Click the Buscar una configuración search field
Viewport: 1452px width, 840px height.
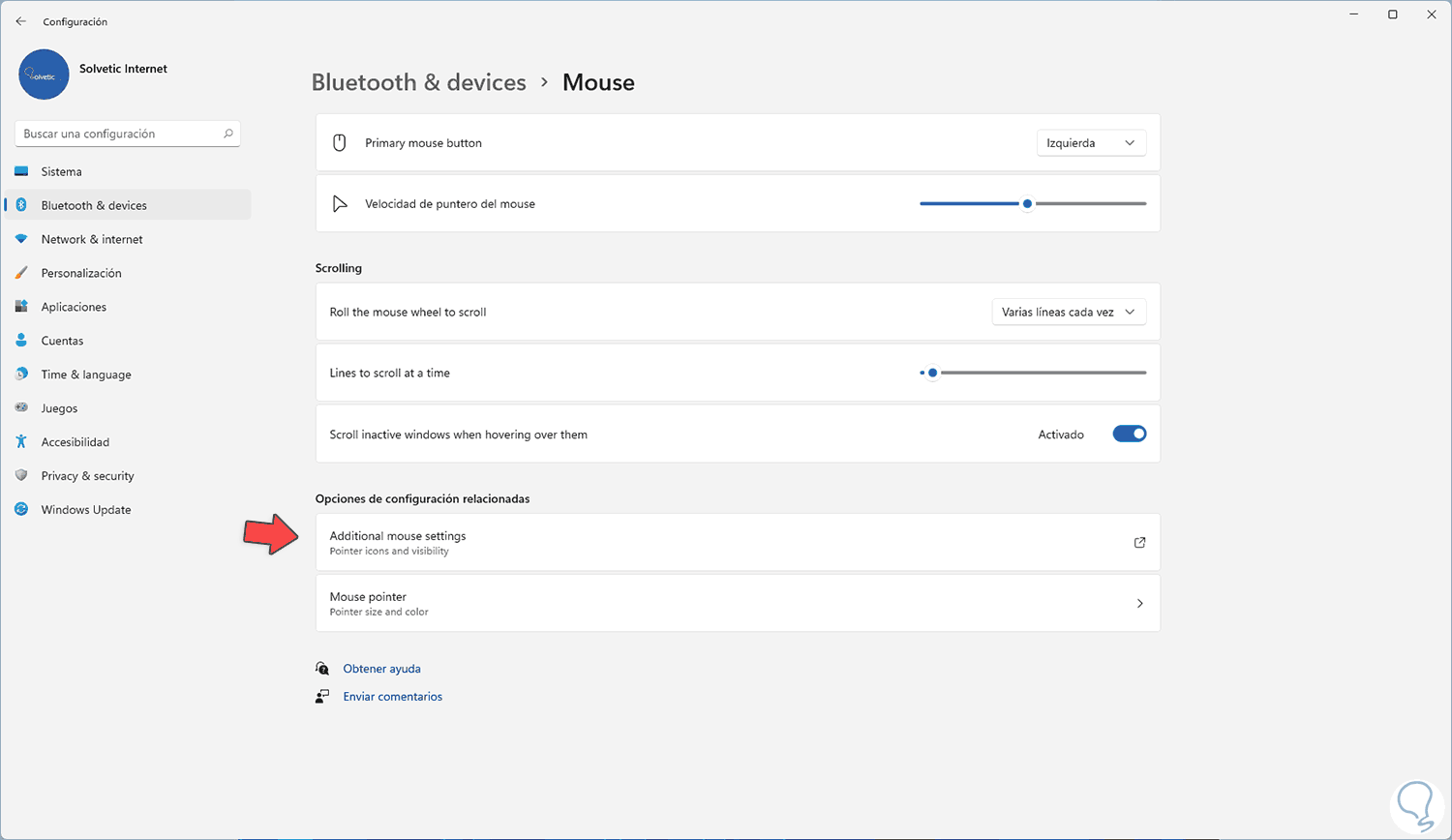click(116, 134)
